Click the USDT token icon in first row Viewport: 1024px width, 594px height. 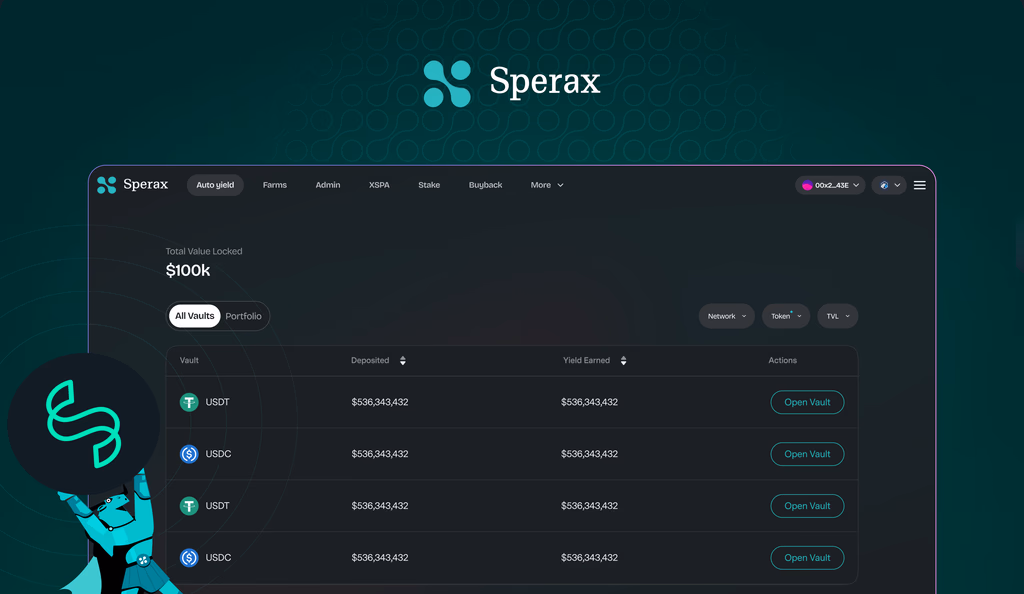tap(189, 402)
